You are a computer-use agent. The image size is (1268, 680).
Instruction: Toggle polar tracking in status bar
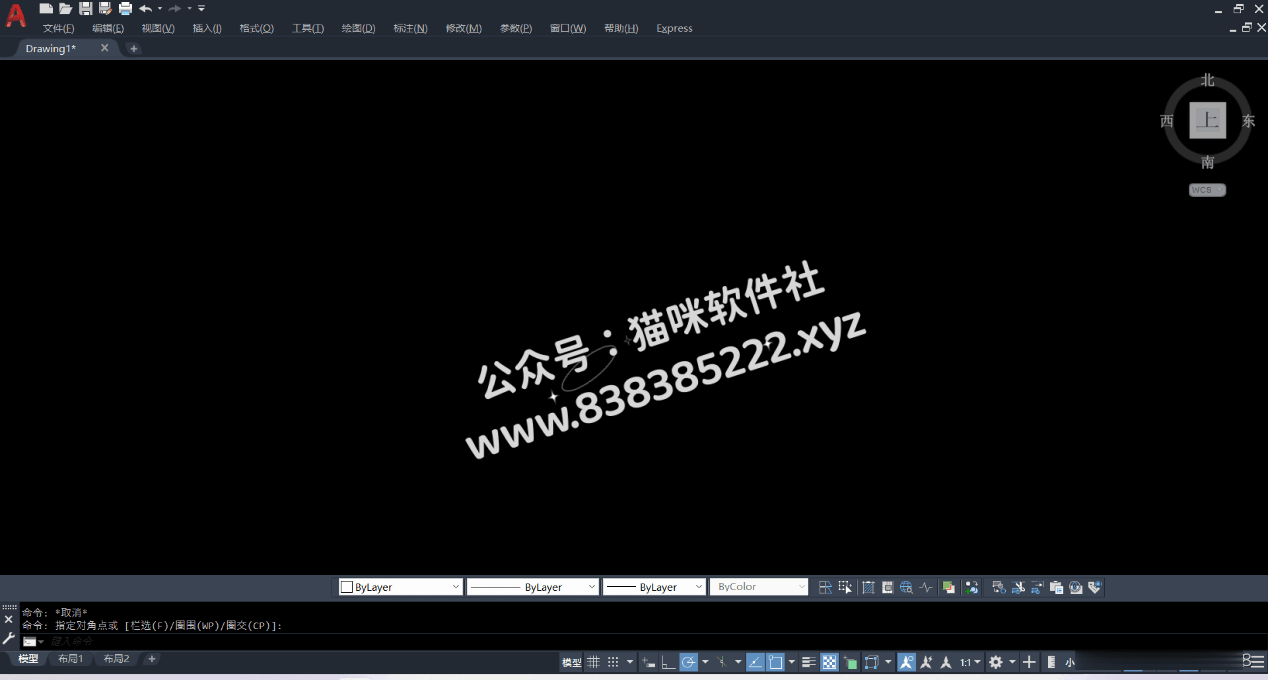pos(689,662)
